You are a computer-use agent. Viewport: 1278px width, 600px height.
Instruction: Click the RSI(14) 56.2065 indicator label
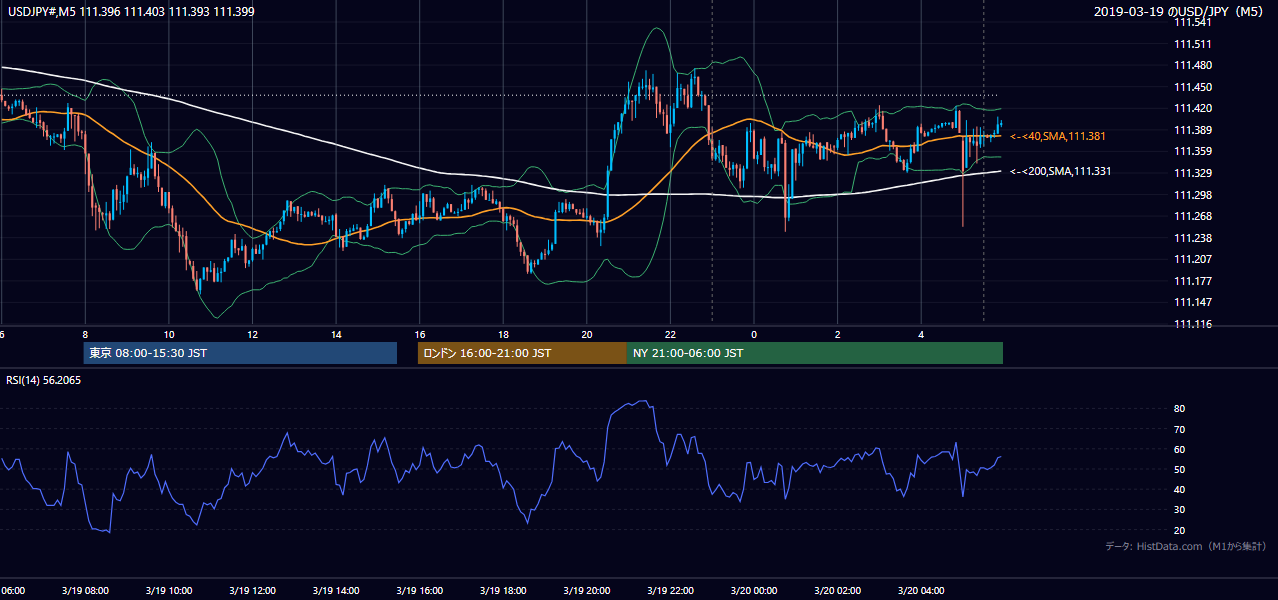[44, 380]
